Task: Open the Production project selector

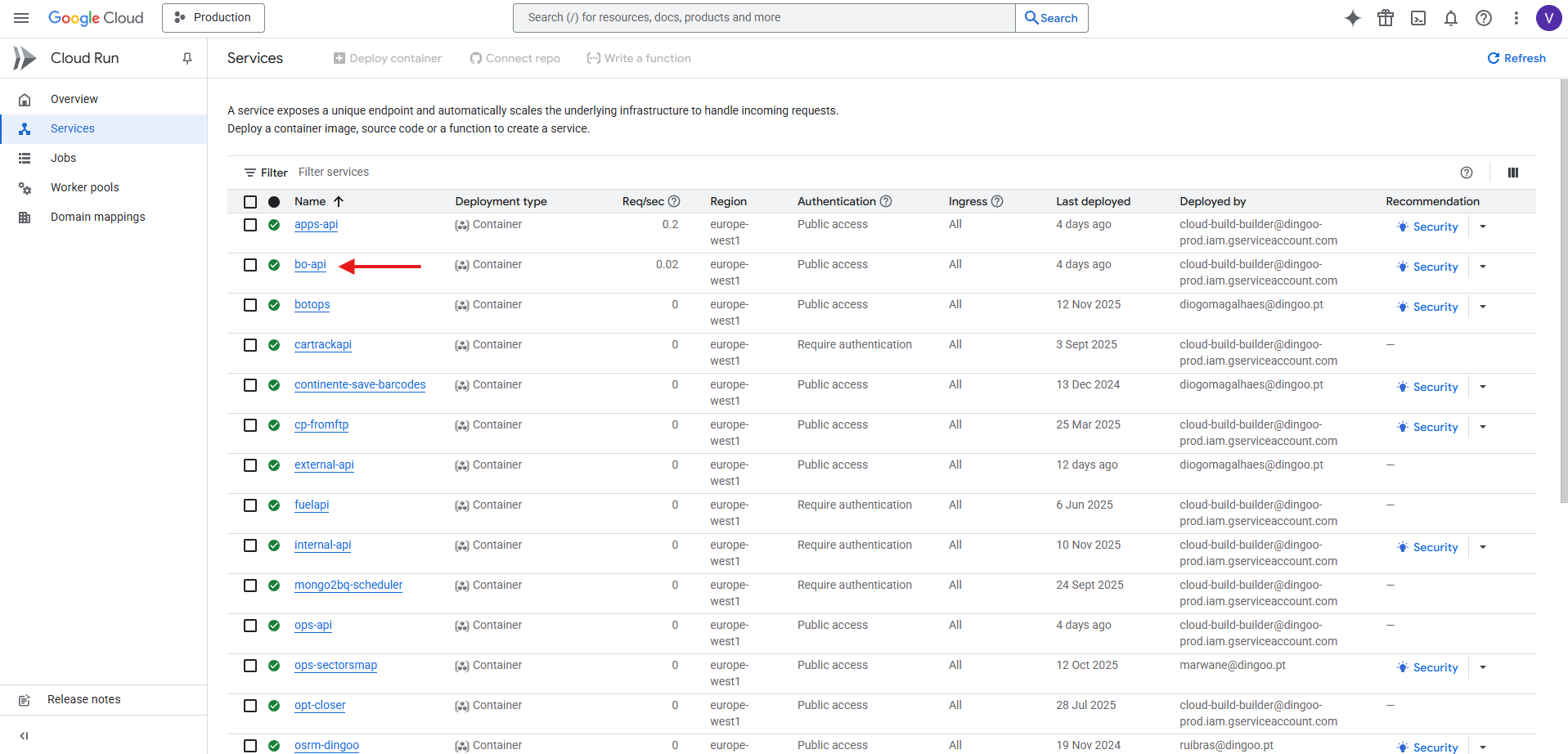Action: [x=213, y=17]
